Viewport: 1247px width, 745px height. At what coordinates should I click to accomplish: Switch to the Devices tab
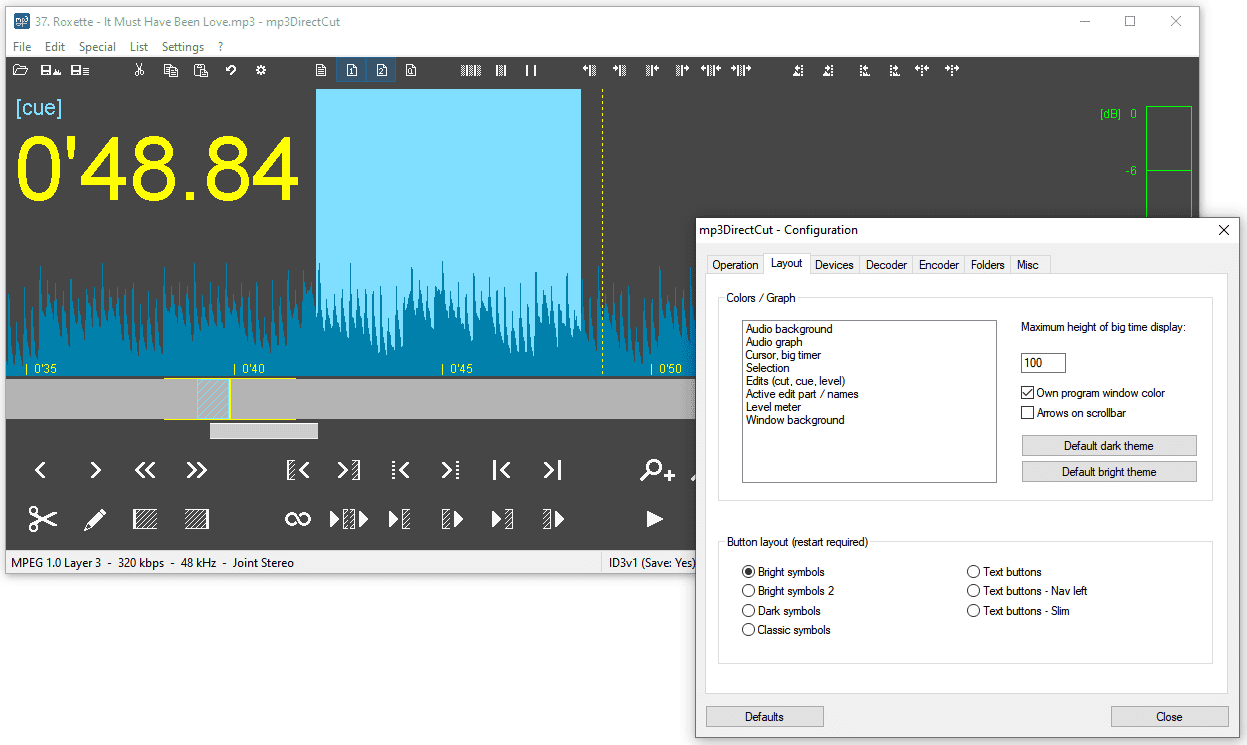tap(834, 265)
